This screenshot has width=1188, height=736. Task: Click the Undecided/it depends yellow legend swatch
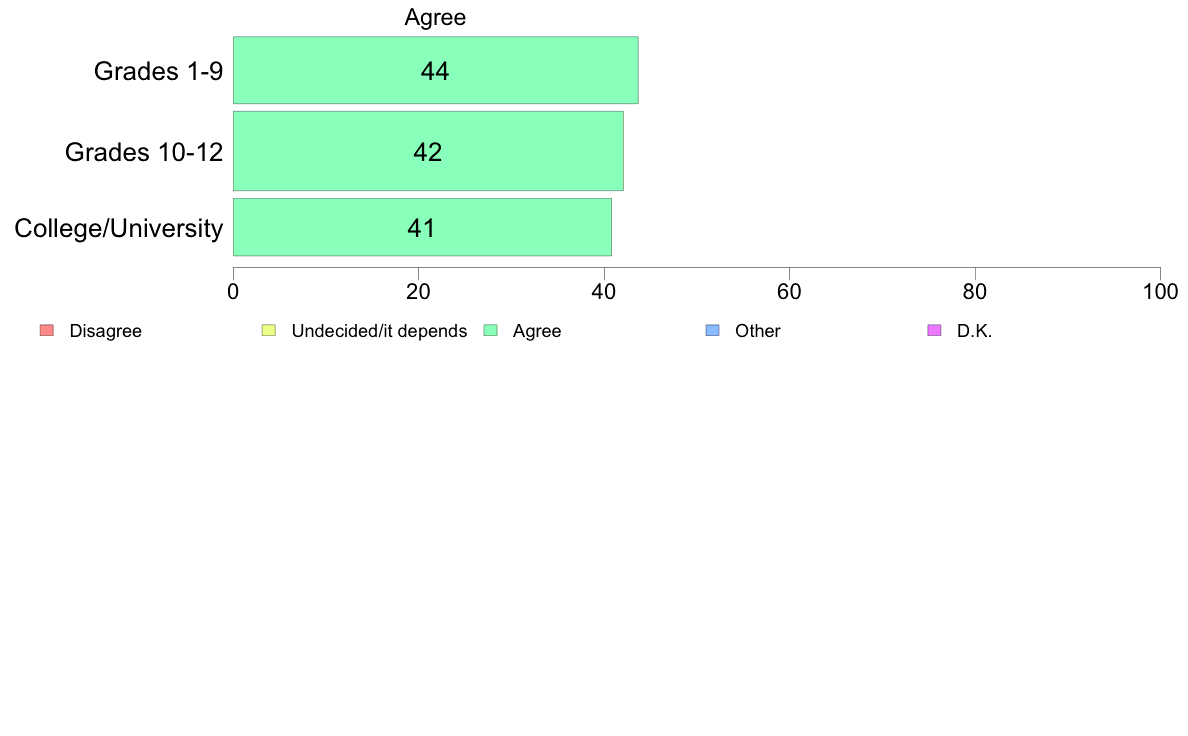(268, 330)
